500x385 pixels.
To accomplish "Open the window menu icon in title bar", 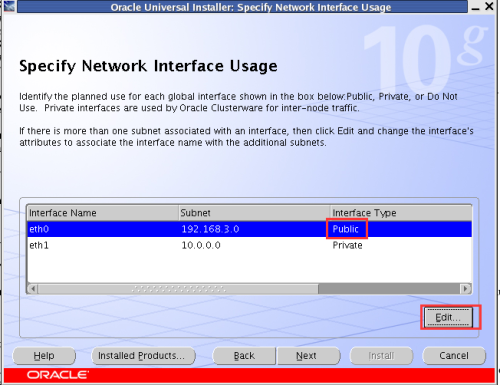I will coord(9,6).
